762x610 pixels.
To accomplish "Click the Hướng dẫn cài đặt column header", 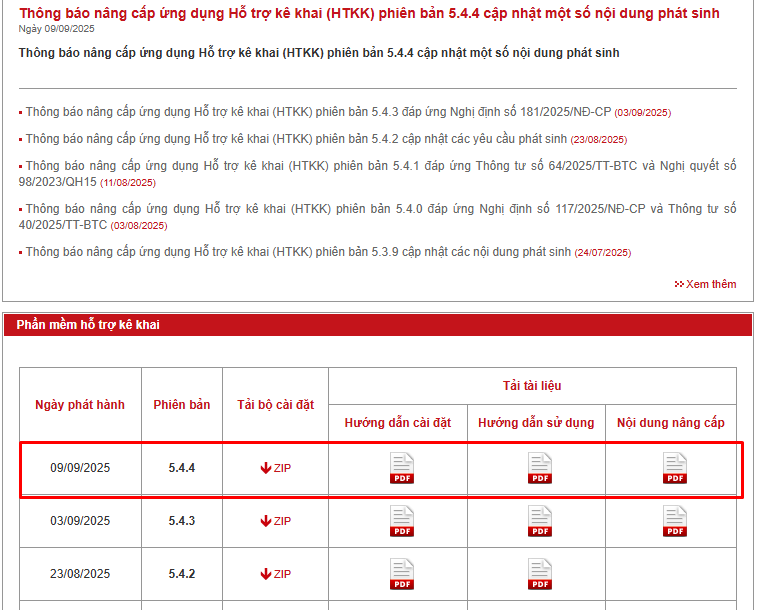I will [398, 423].
